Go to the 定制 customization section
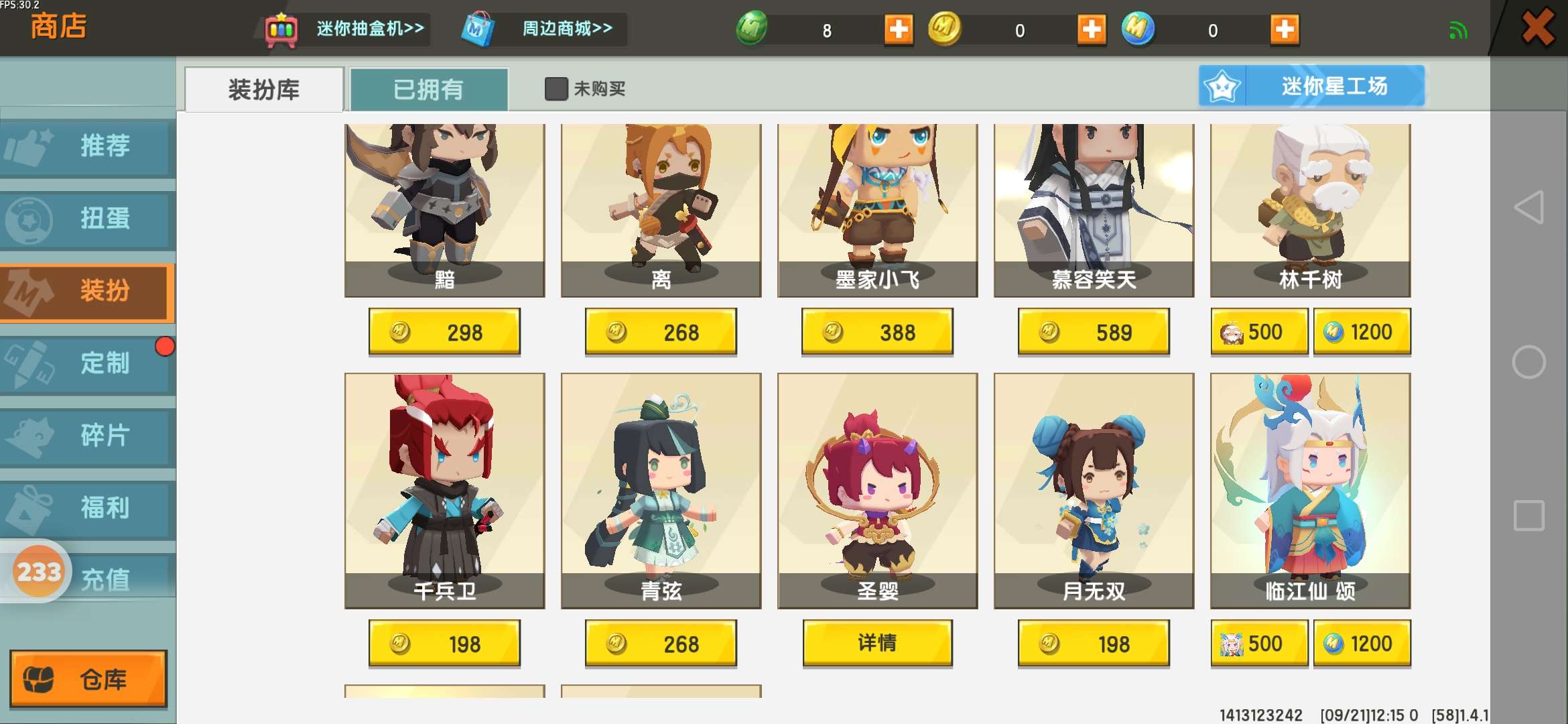This screenshot has width=1568, height=724. point(87,363)
